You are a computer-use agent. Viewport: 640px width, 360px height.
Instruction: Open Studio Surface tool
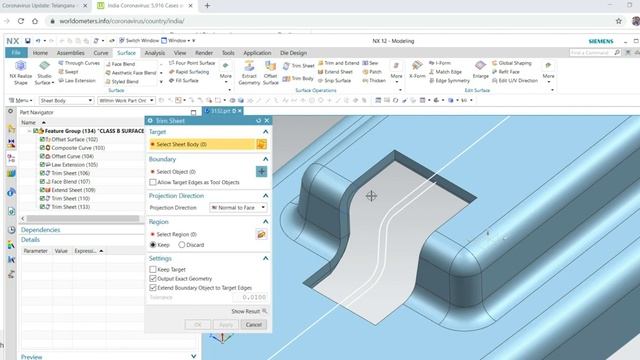tap(44, 73)
